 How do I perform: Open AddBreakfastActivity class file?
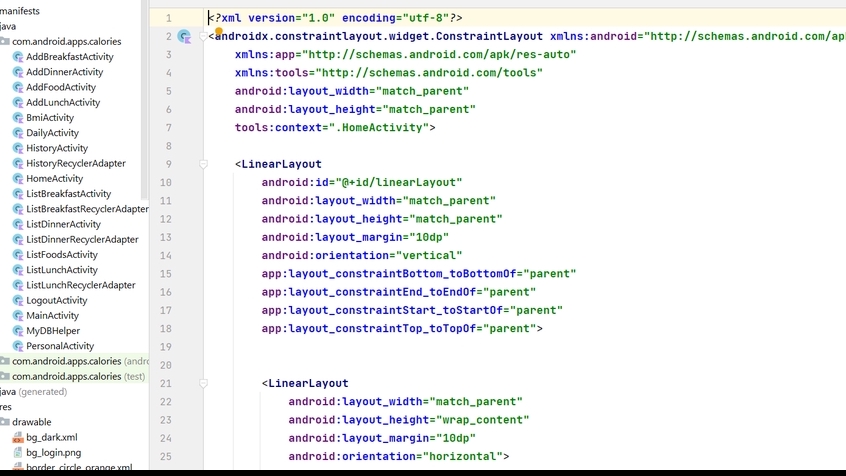pos(70,57)
